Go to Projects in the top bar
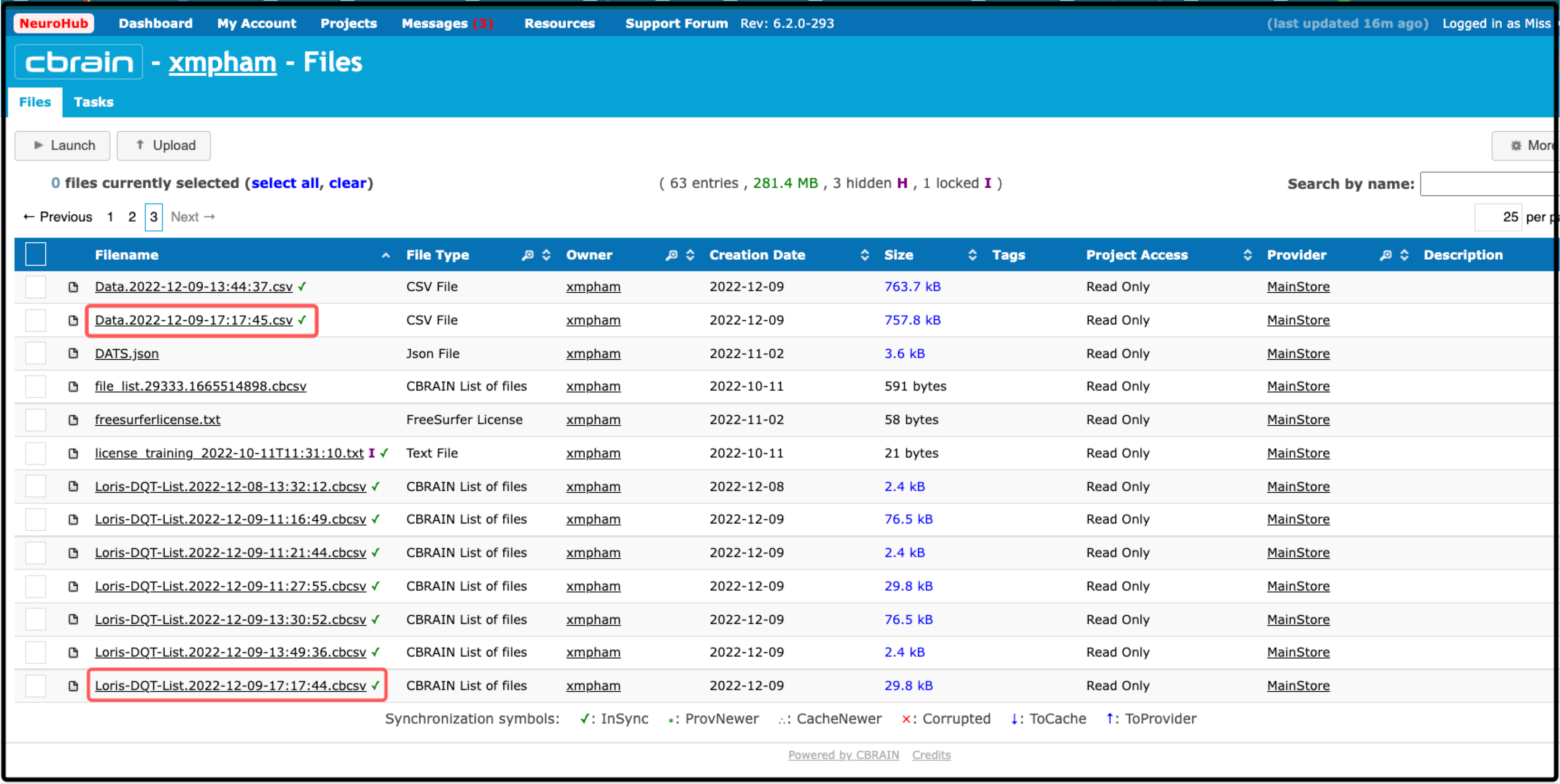The width and height of the screenshot is (1560, 784). pos(349,23)
